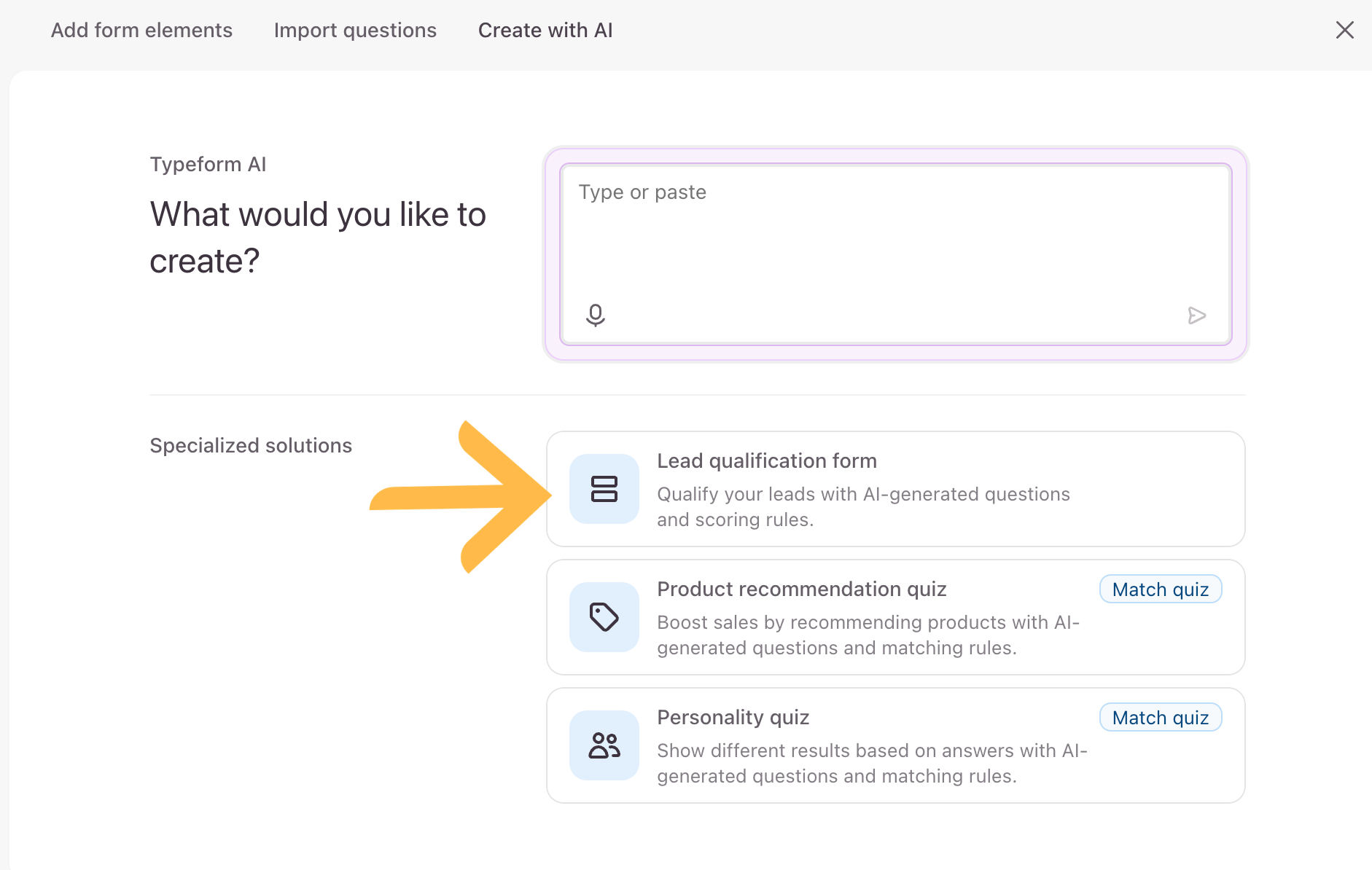
Task: Click Match quiz badge on Personality quiz
Action: 1160,718
